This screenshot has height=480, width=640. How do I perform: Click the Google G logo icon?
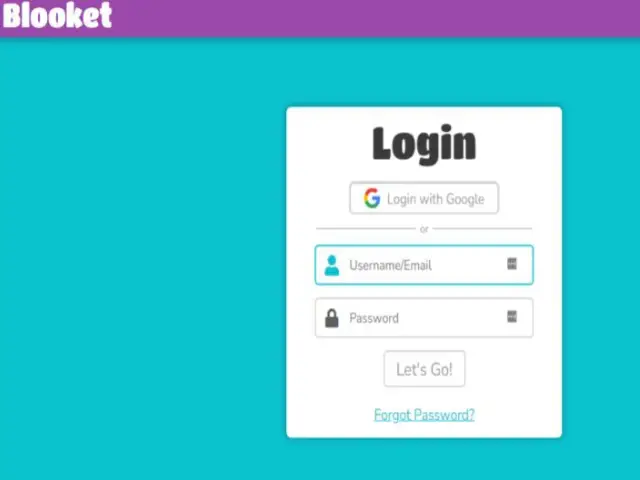click(372, 198)
